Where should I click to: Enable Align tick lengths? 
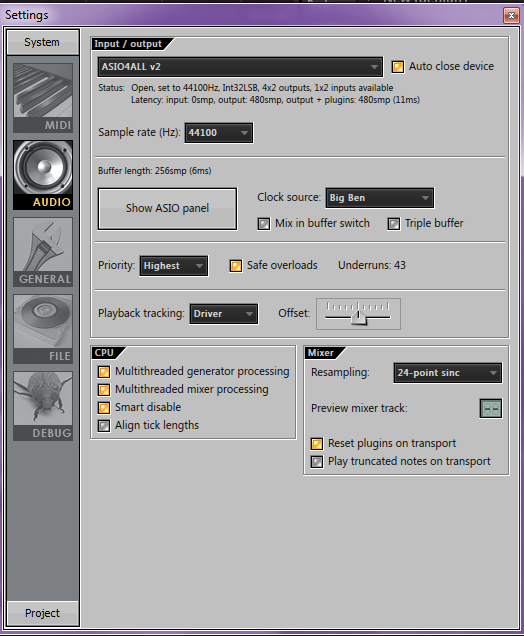[x=104, y=425]
